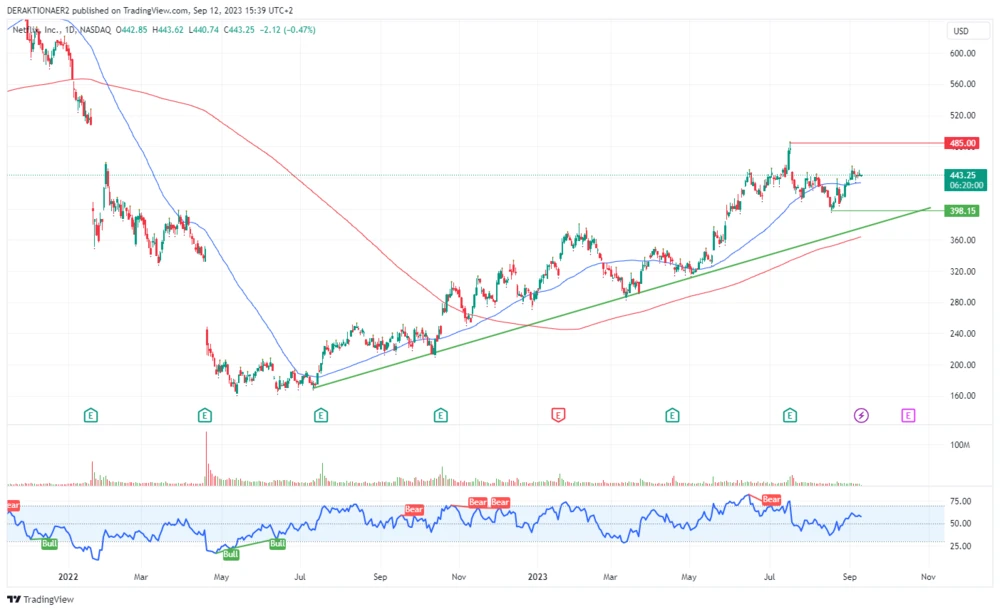
Task: Select the red 485.00 price label
Action: [x=962, y=143]
